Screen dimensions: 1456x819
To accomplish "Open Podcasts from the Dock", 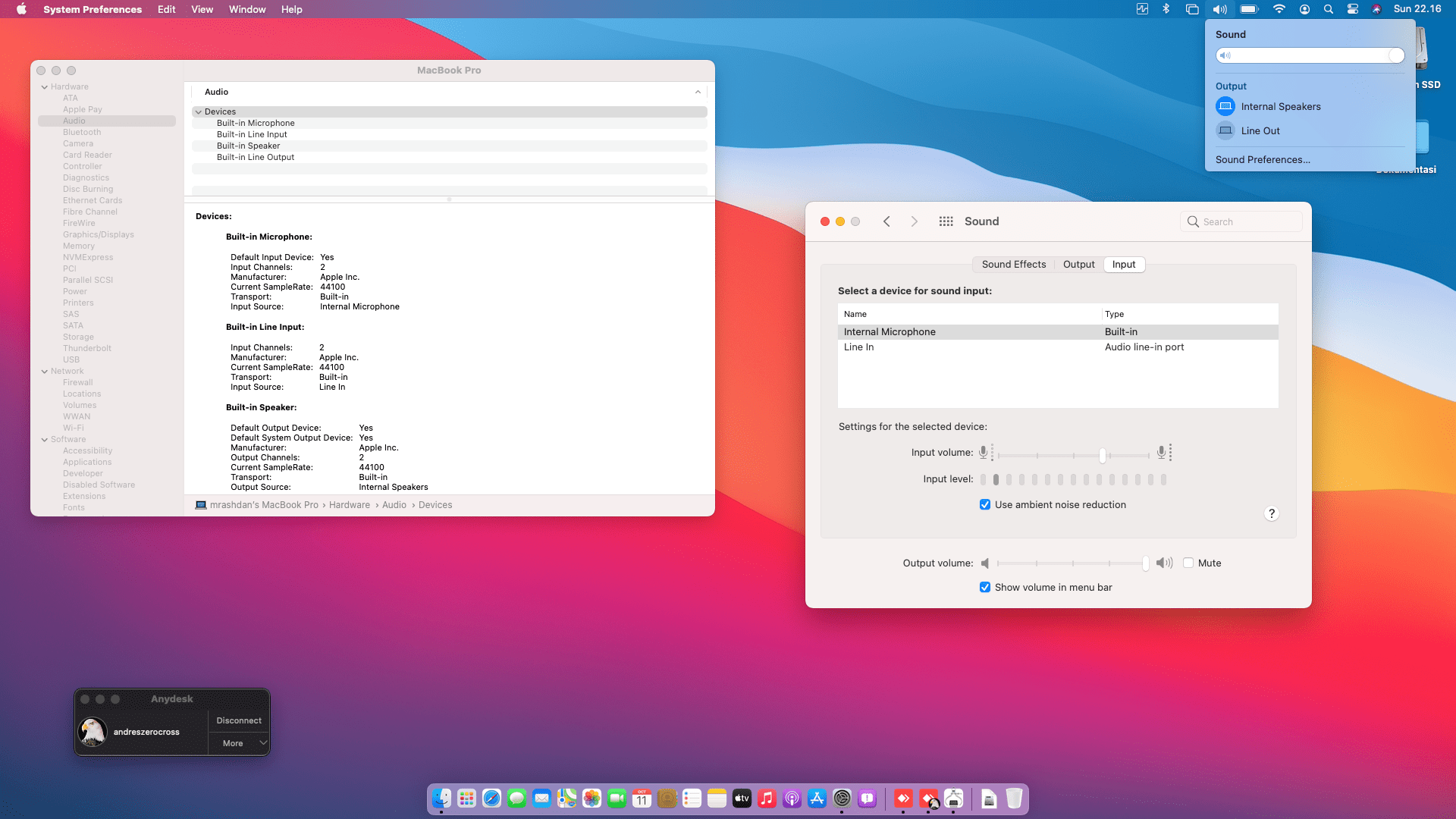I will tap(792, 799).
